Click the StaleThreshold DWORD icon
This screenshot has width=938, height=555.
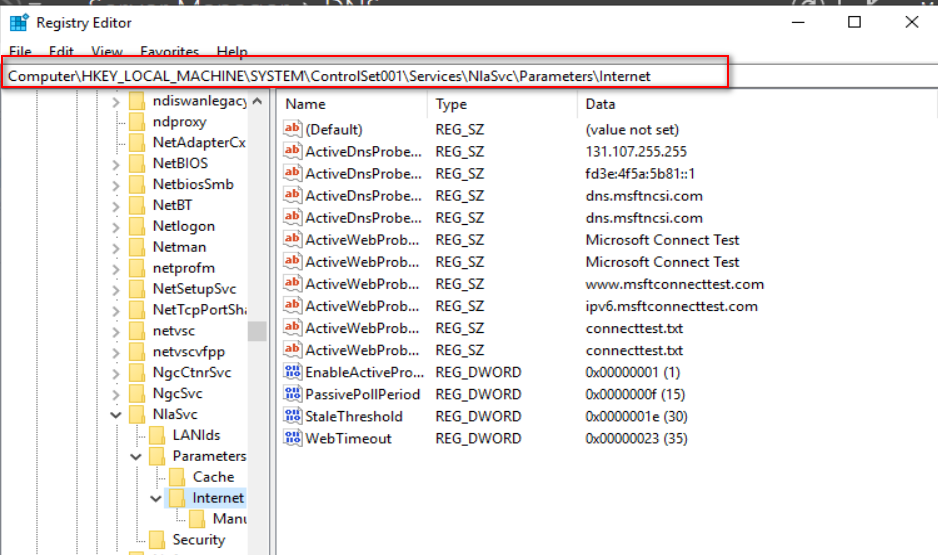pyautogui.click(x=293, y=416)
